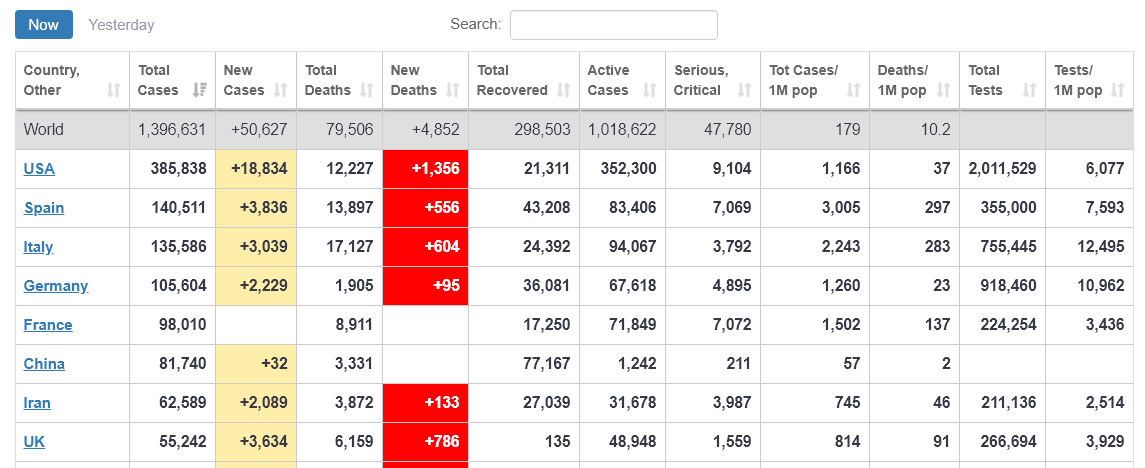
Task: Click UK new deaths cell +786
Action: pyautogui.click(x=426, y=442)
